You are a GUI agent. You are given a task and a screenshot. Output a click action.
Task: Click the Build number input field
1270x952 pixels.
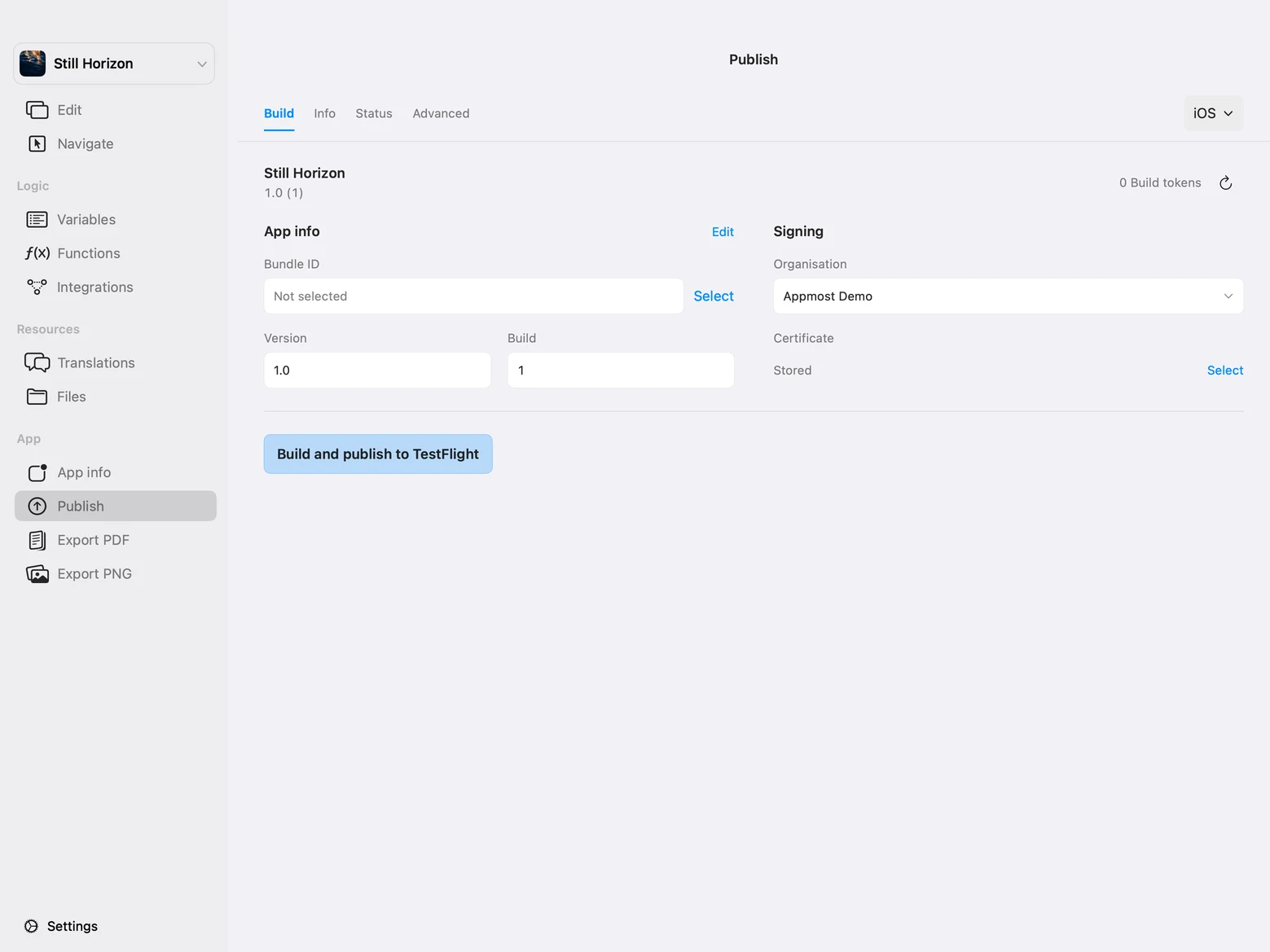pos(621,371)
